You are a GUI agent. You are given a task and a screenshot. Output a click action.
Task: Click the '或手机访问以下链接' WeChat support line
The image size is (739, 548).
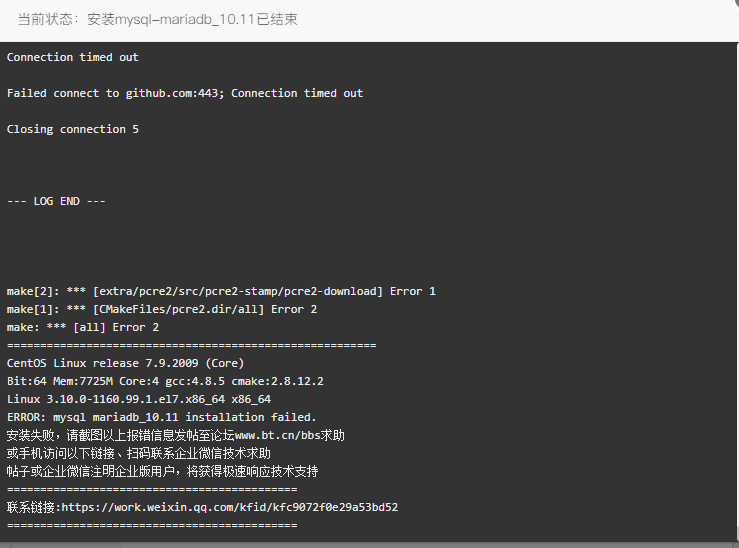(139, 453)
